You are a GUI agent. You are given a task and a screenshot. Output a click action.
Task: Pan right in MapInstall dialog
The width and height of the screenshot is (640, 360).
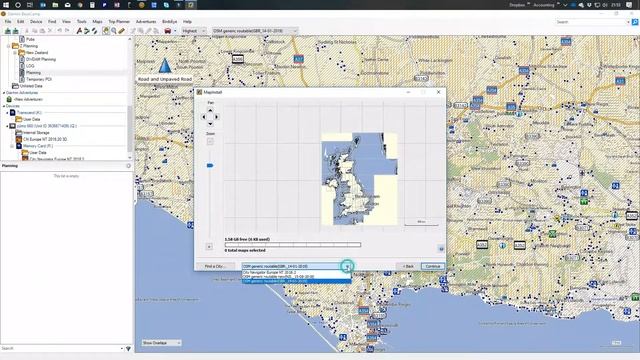[217, 117]
